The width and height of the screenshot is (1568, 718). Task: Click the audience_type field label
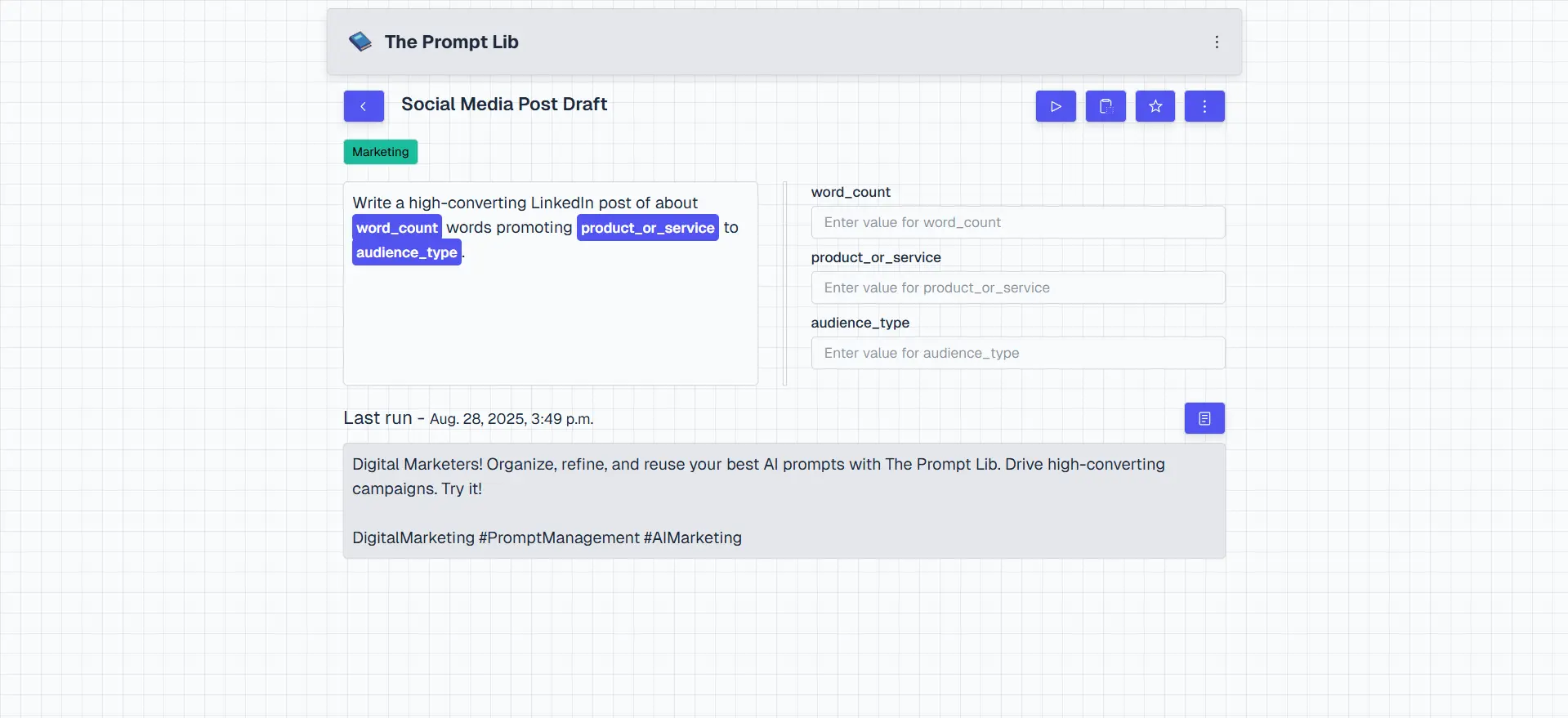click(x=860, y=323)
